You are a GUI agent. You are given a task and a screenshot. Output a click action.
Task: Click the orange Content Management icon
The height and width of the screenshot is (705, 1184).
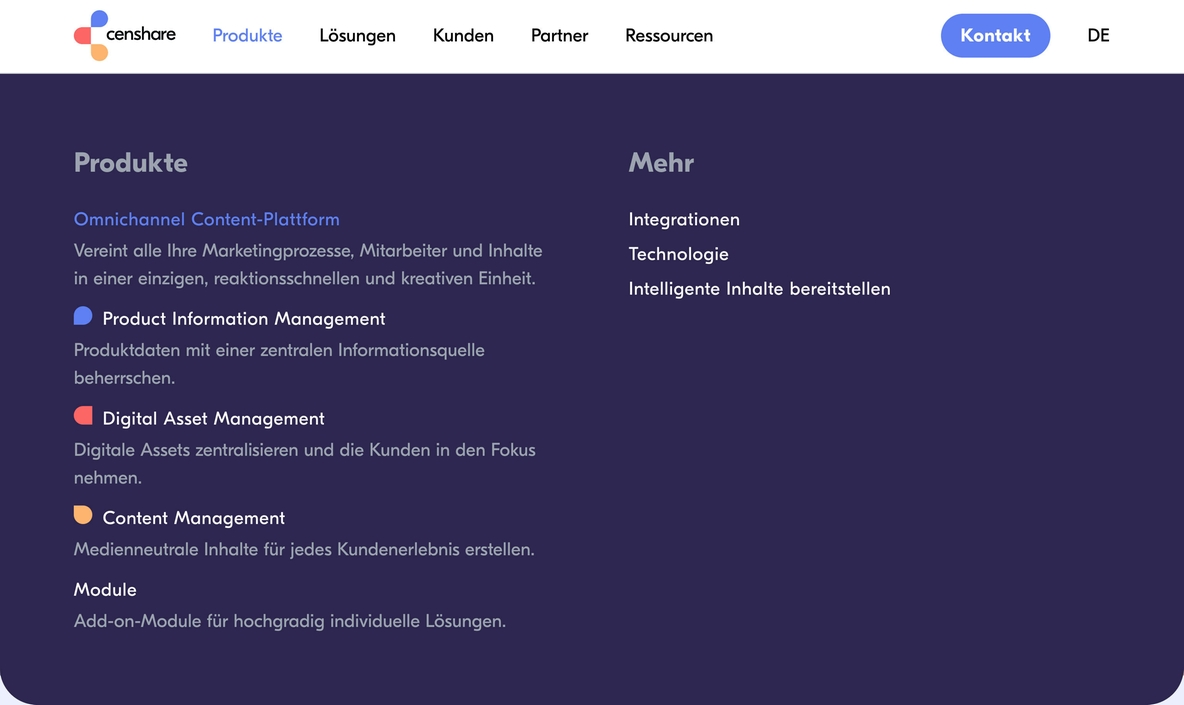(x=83, y=516)
